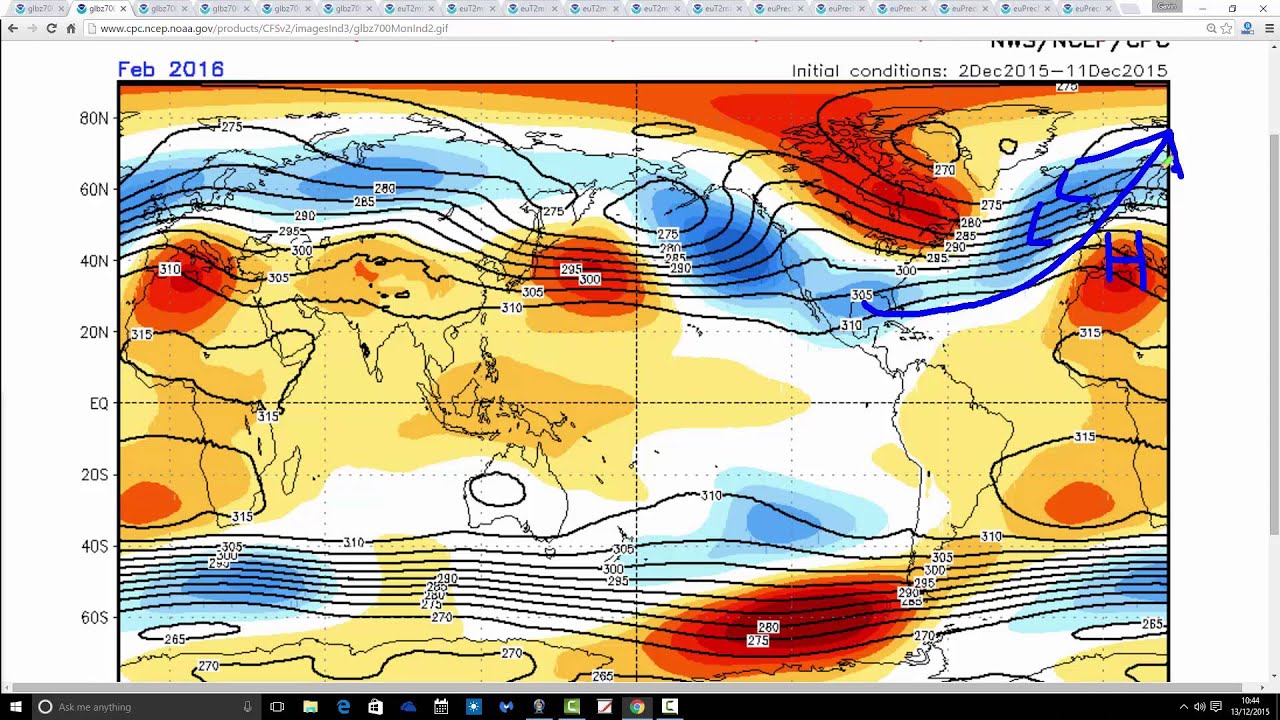Close the active glbz70 tab

(x=124, y=9)
